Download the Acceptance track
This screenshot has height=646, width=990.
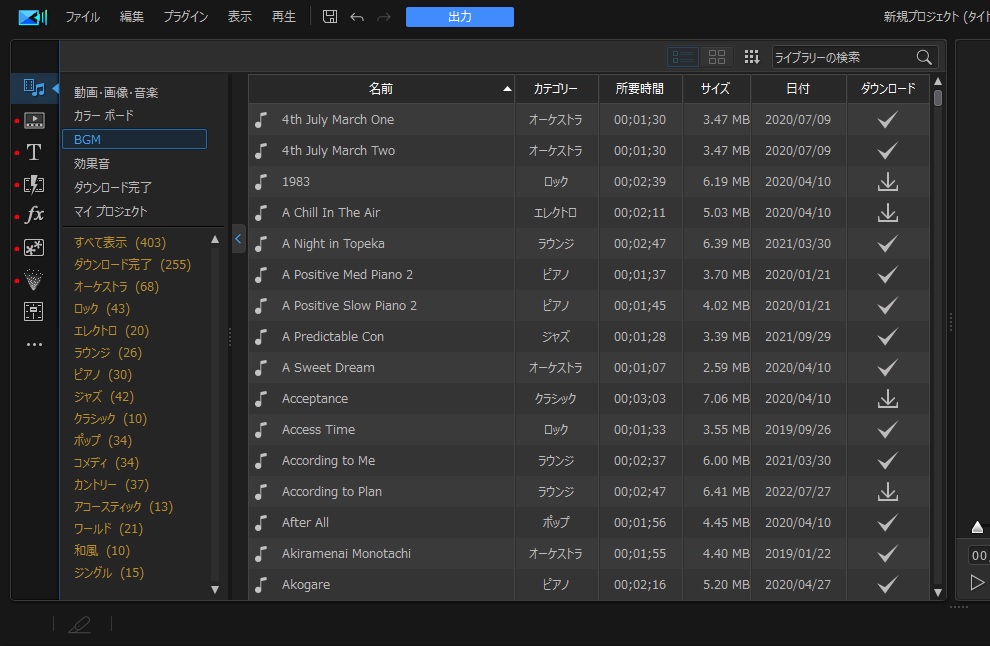pos(888,398)
